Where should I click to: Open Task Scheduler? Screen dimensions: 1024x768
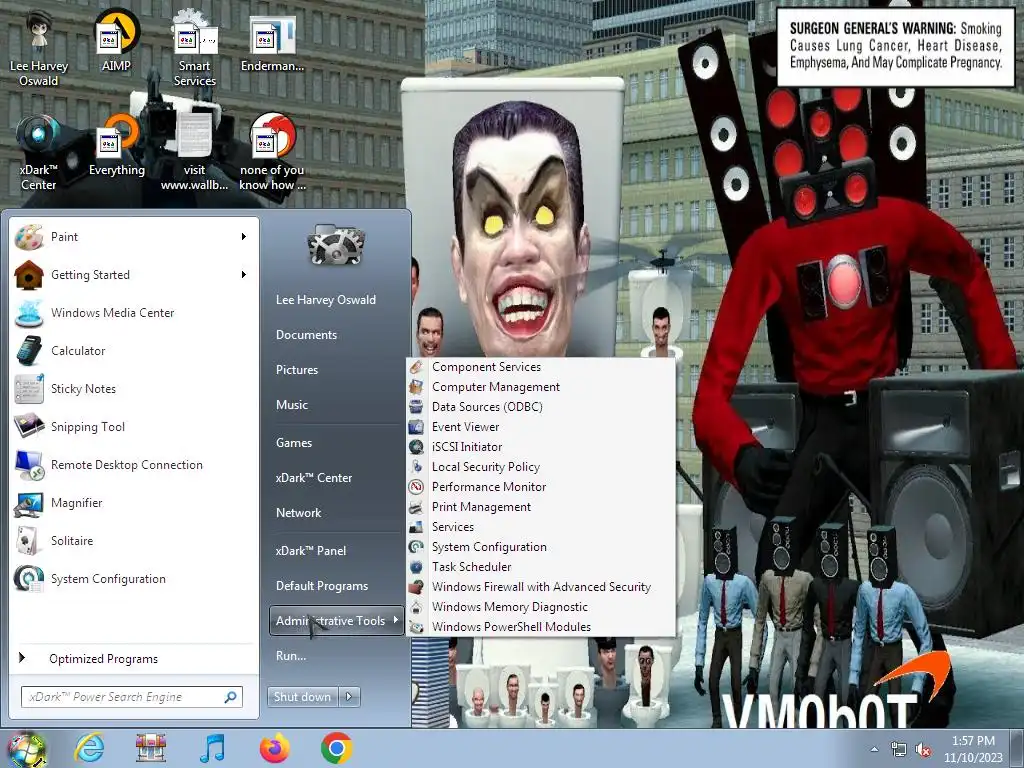click(541, 567)
